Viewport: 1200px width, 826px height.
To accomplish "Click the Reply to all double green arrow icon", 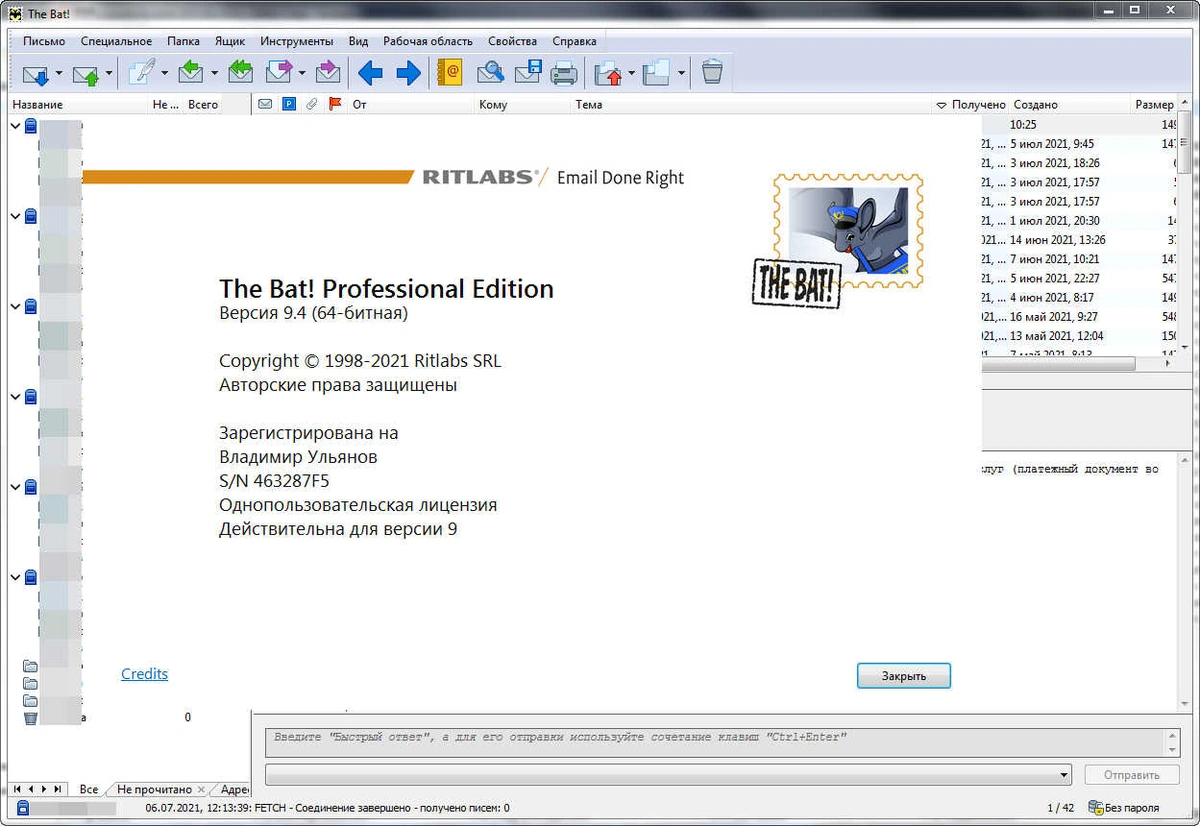I will (x=241, y=73).
